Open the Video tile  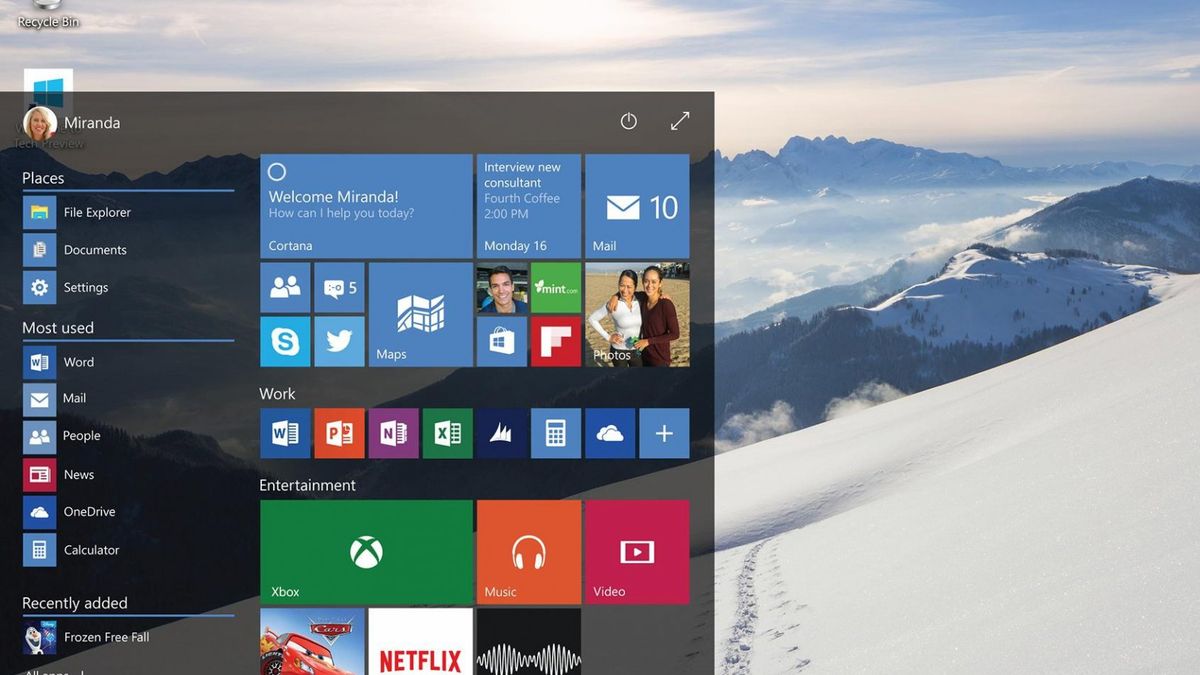coord(637,552)
